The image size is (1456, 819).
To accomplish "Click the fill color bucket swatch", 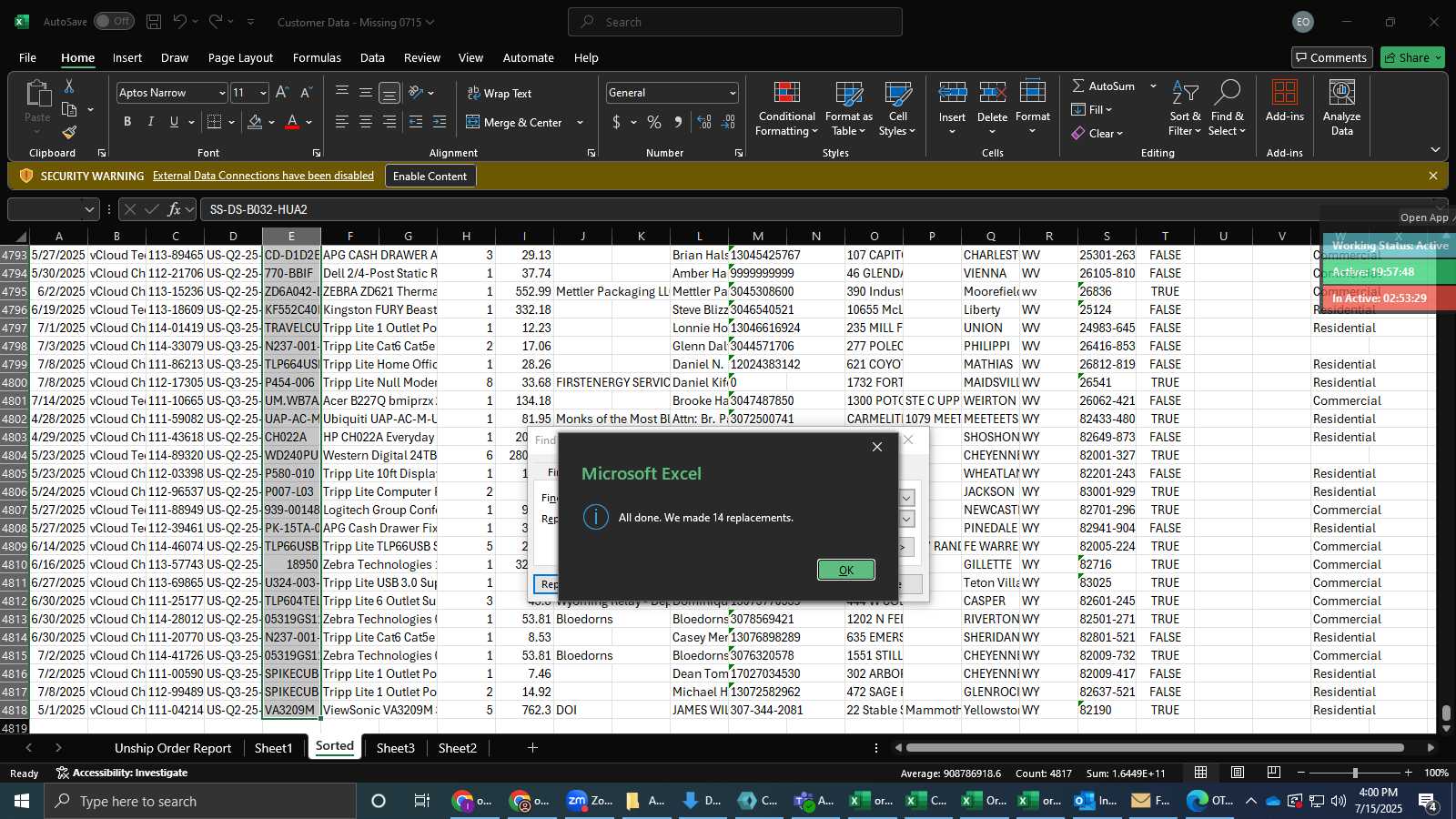I will click(x=255, y=122).
